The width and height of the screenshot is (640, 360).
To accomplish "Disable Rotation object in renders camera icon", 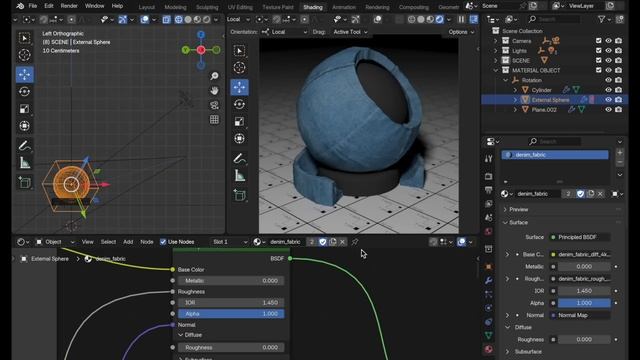I will coord(618,80).
